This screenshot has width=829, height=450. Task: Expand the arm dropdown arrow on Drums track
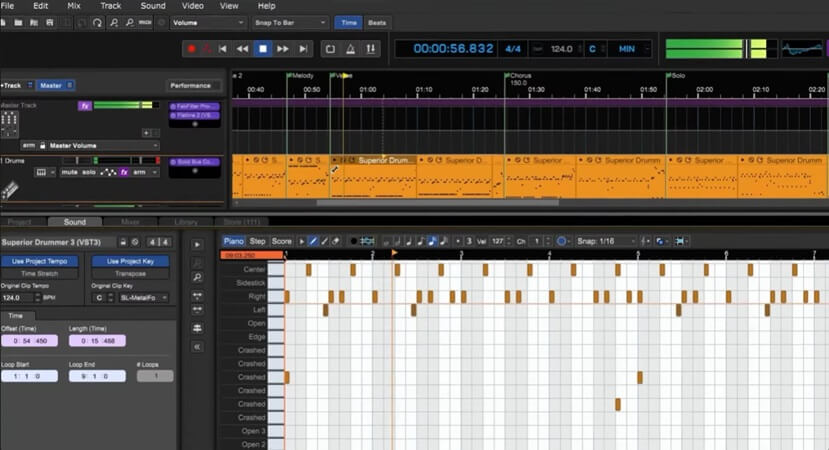coord(154,172)
